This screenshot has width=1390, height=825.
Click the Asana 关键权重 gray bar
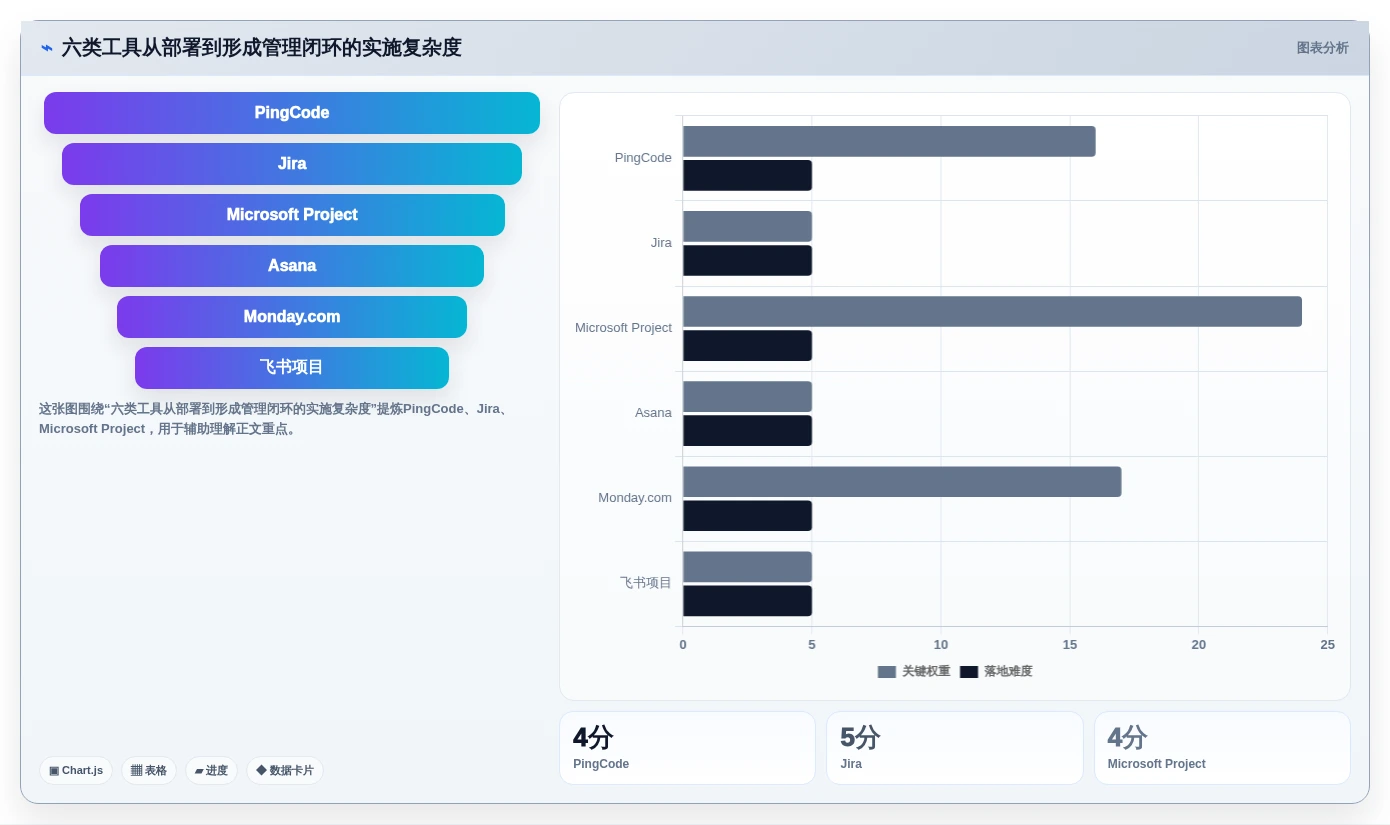click(747, 396)
